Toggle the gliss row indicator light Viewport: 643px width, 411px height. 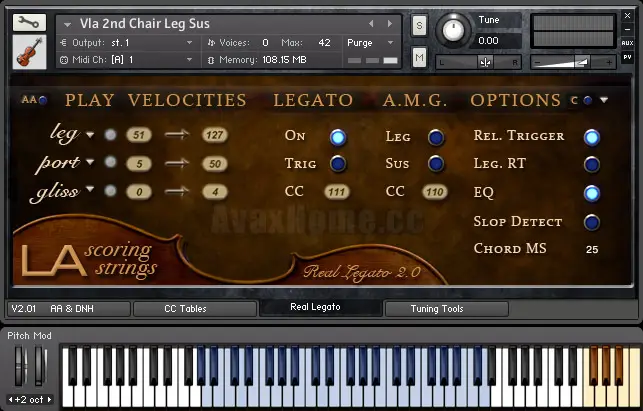point(110,191)
